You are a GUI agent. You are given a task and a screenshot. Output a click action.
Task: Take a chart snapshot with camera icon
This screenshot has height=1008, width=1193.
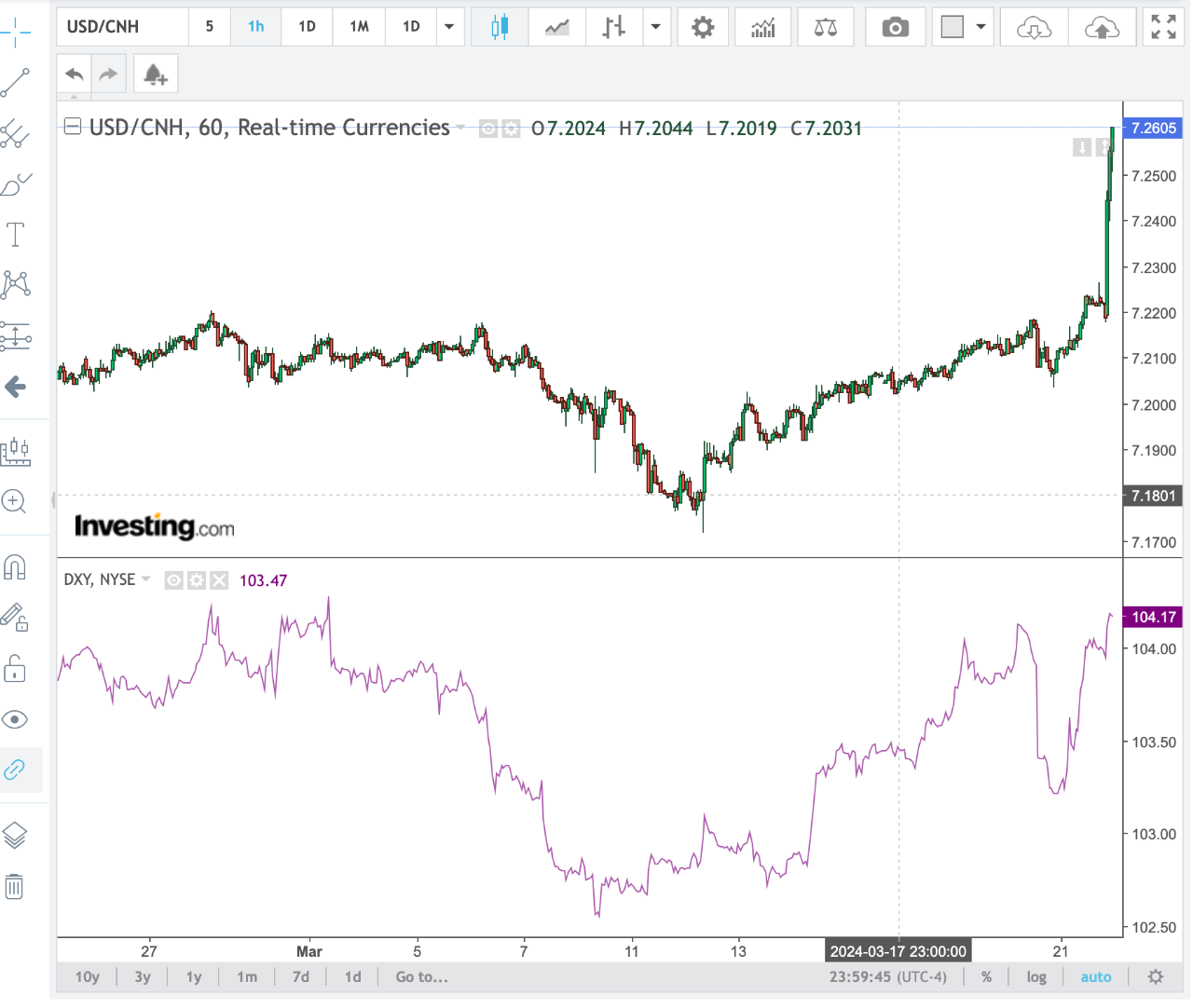point(895,27)
